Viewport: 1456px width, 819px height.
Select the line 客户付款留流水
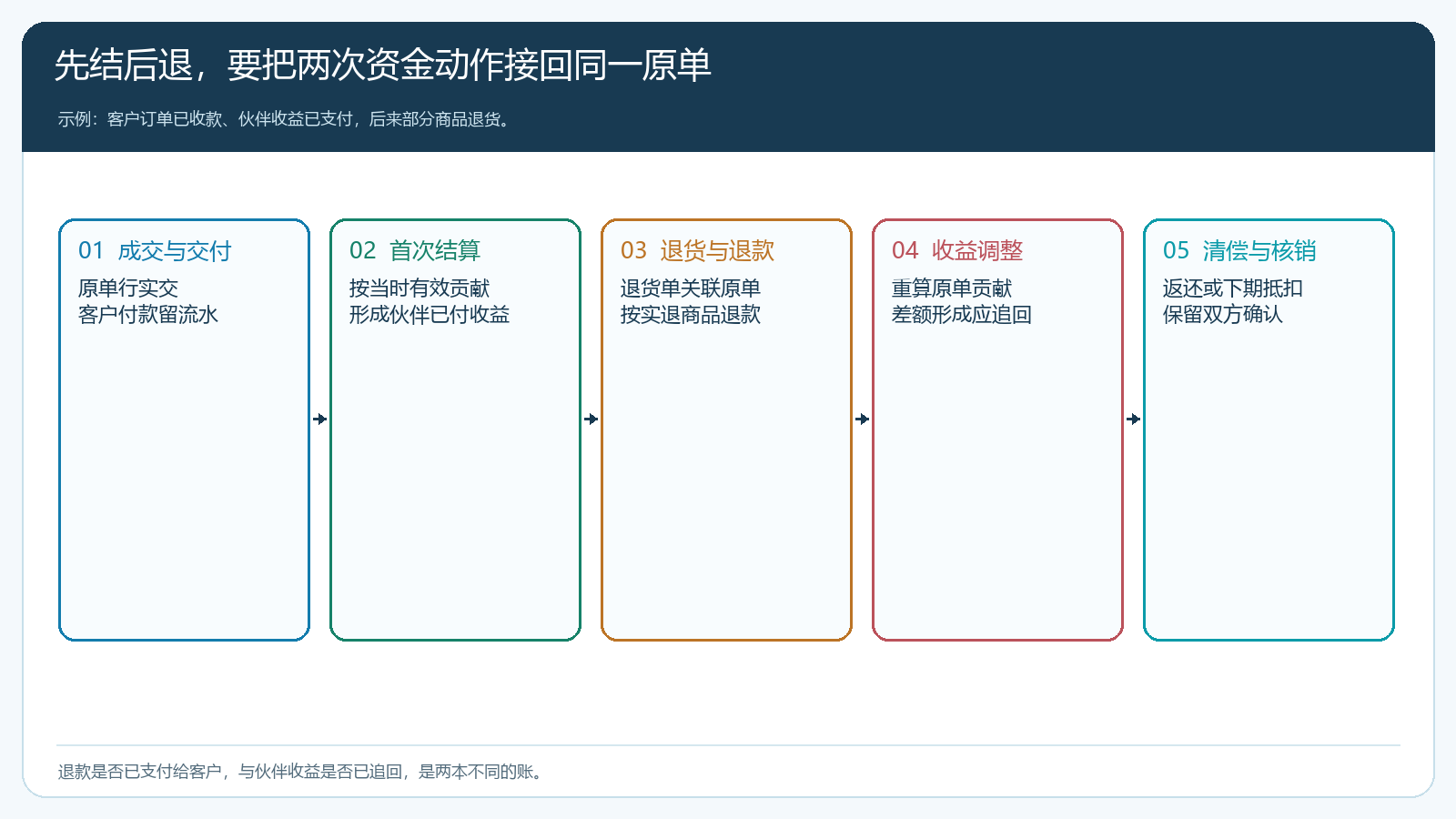click(148, 315)
